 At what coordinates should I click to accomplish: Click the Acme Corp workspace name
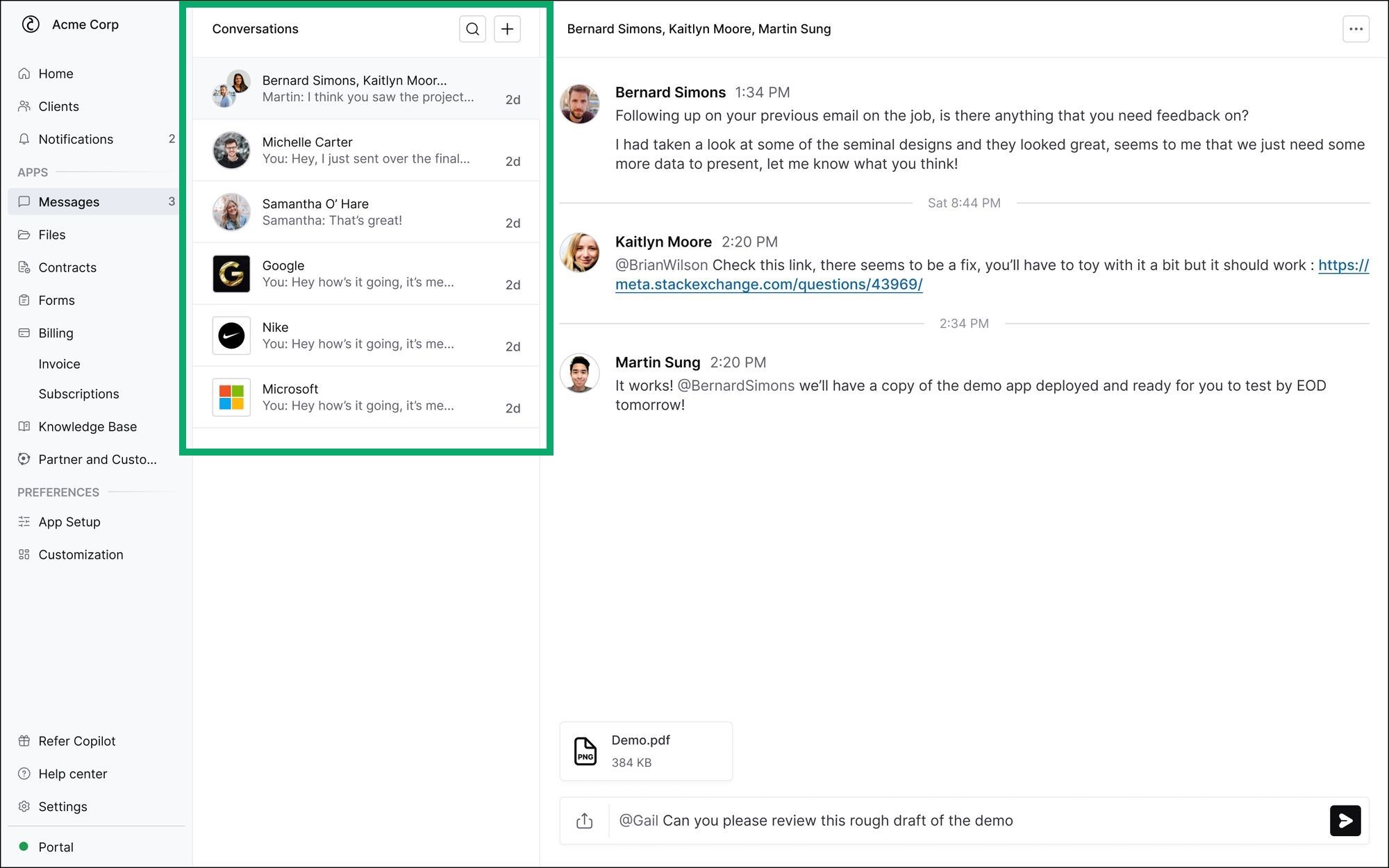[85, 24]
